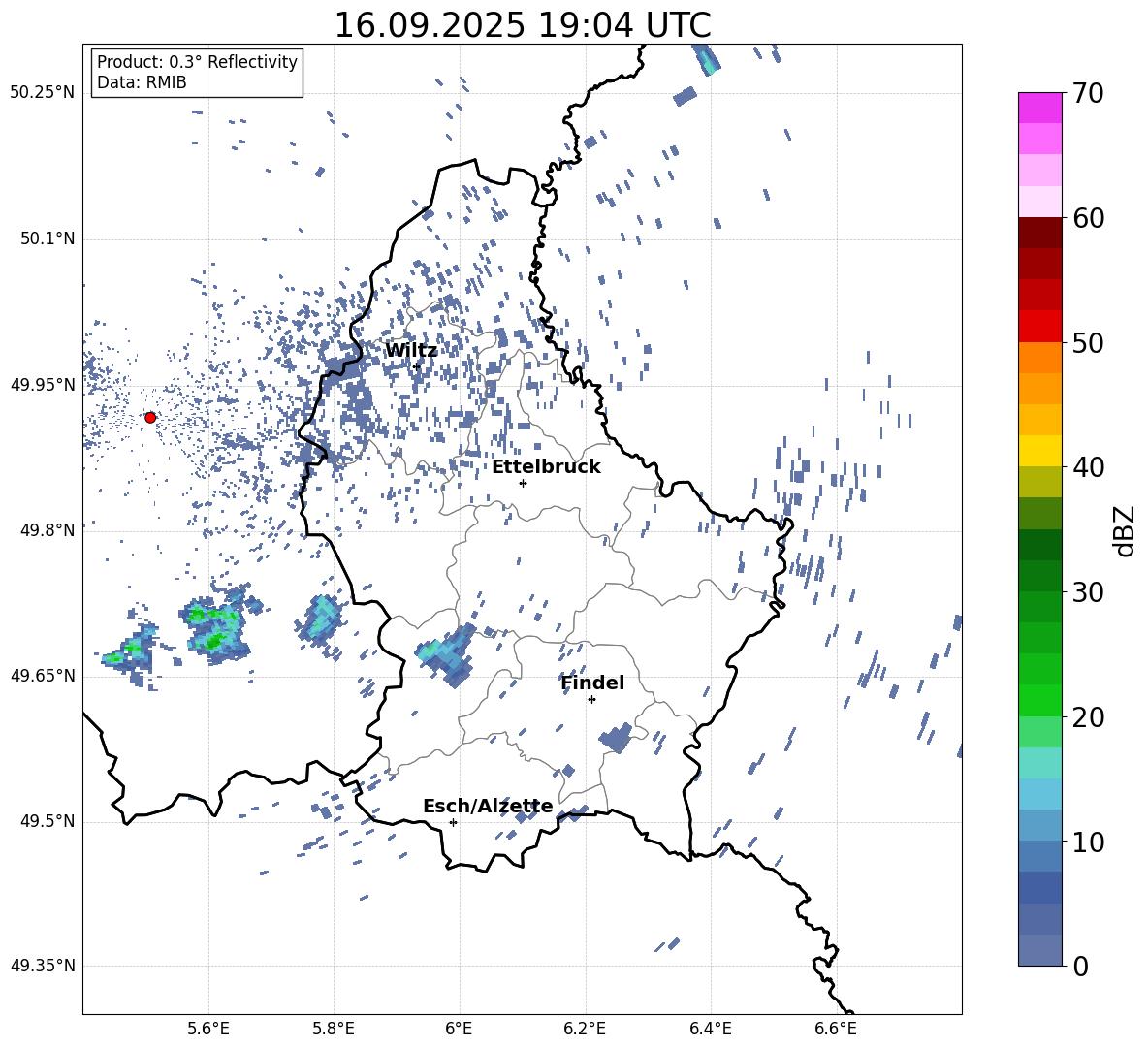
Task: Click the Wiltz city label
Action: (411, 351)
